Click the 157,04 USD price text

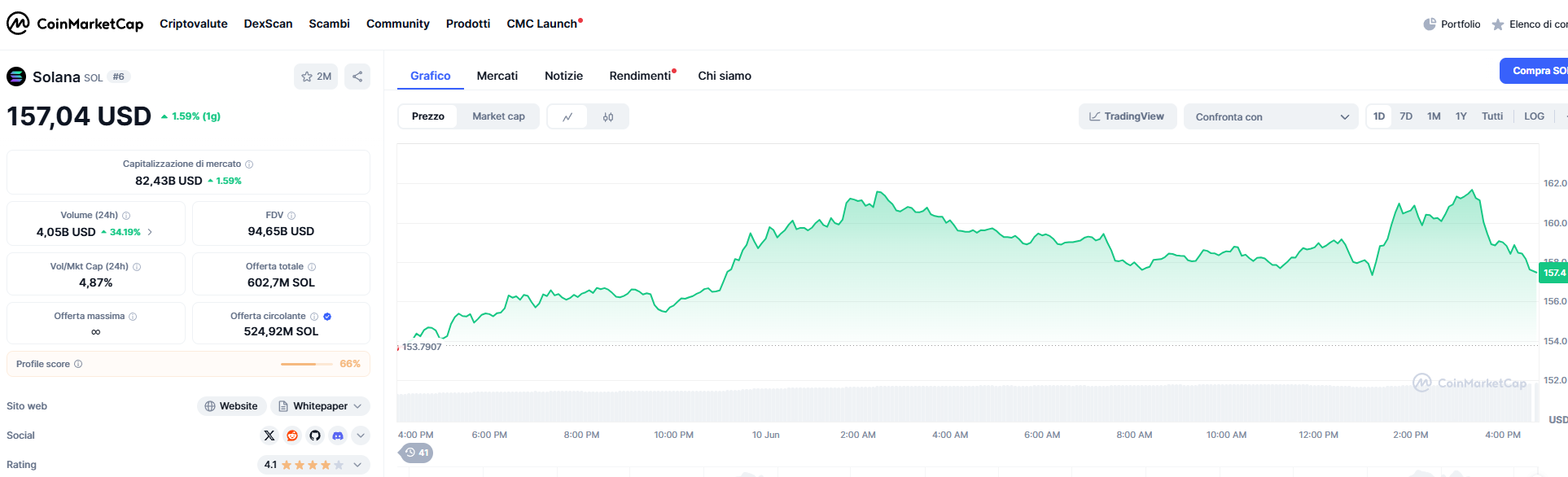(x=79, y=116)
